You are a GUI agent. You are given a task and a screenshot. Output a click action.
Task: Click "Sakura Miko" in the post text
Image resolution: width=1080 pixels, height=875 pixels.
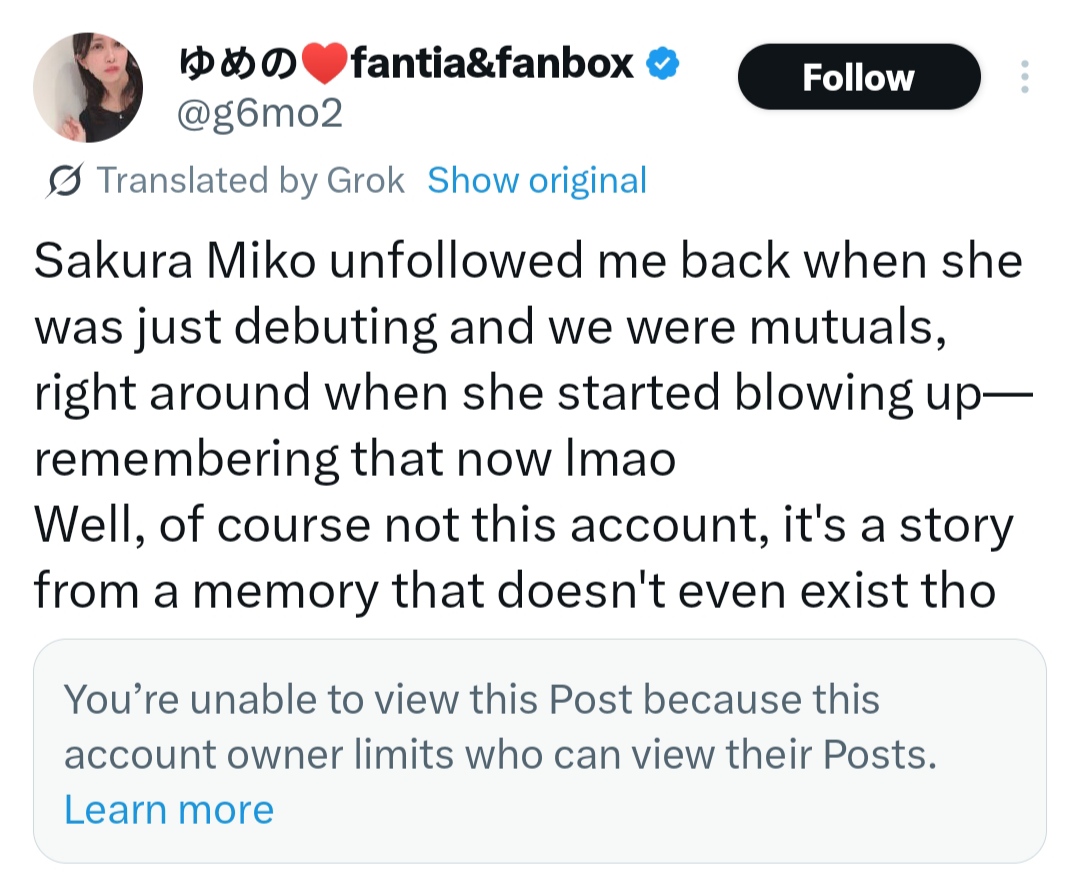click(x=176, y=262)
